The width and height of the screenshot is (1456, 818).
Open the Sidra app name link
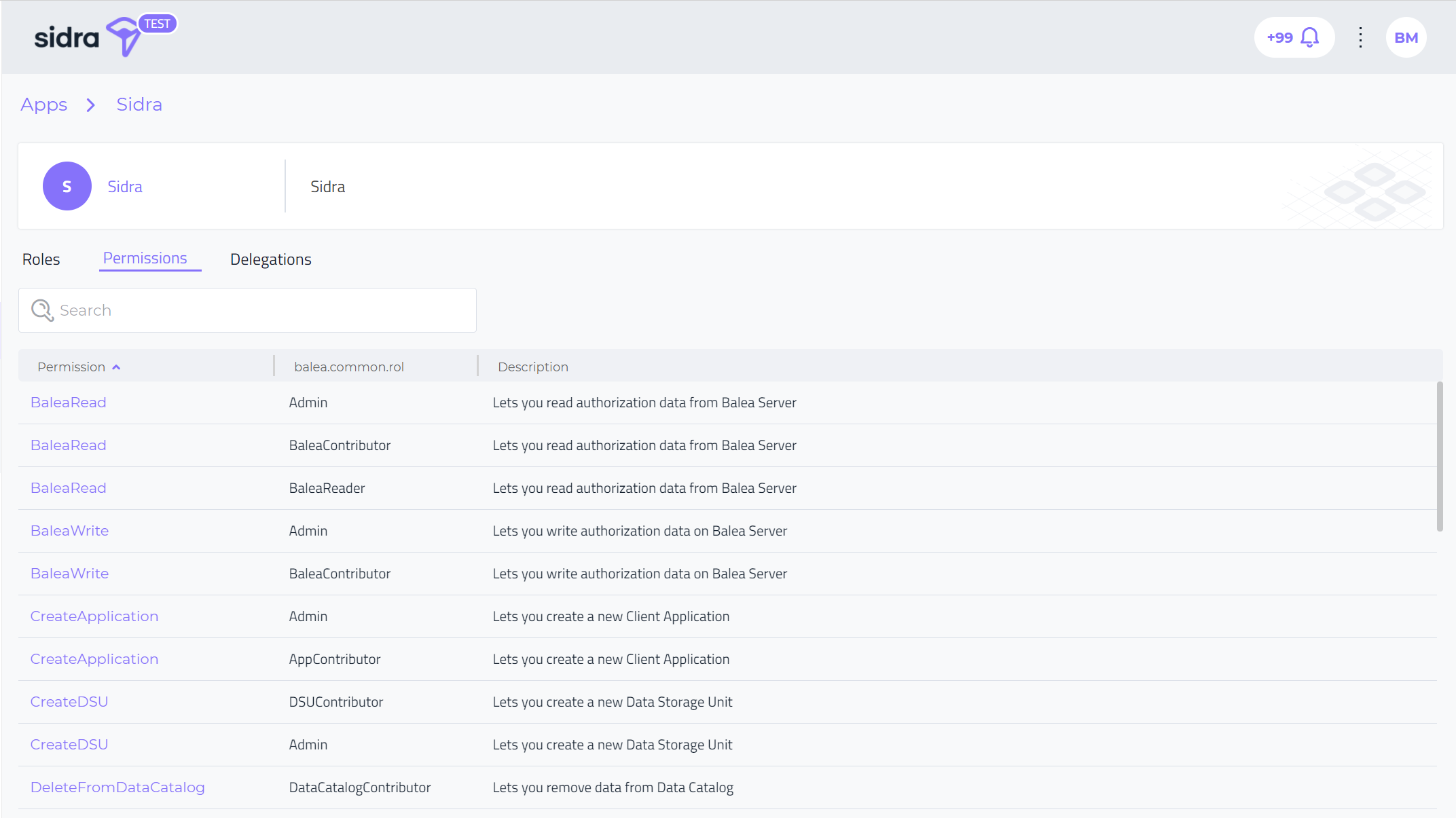point(125,187)
